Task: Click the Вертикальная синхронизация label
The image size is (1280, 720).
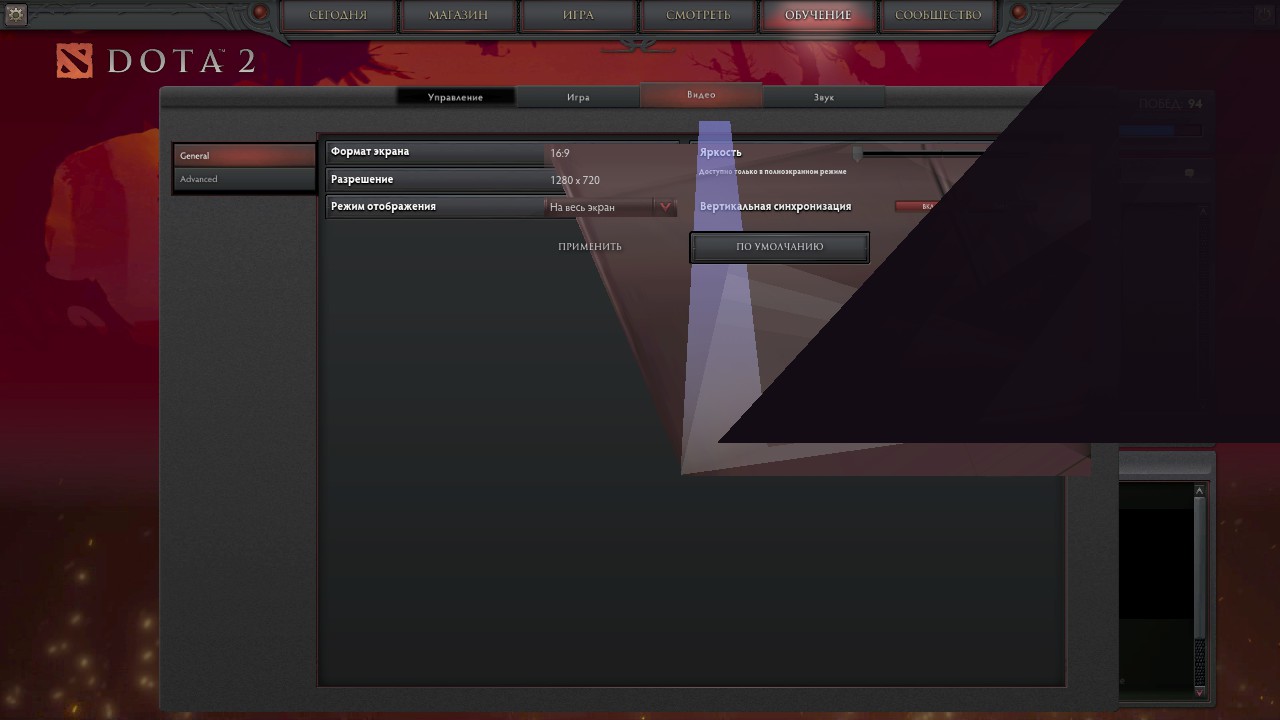Action: coord(775,206)
